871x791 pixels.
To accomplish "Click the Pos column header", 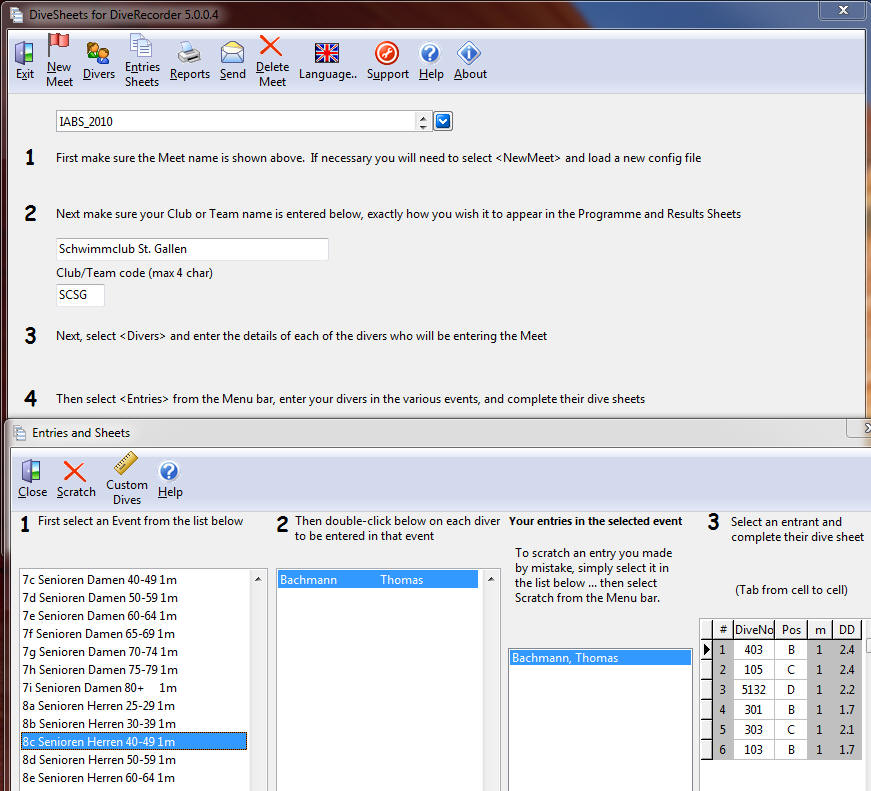I will point(791,629).
